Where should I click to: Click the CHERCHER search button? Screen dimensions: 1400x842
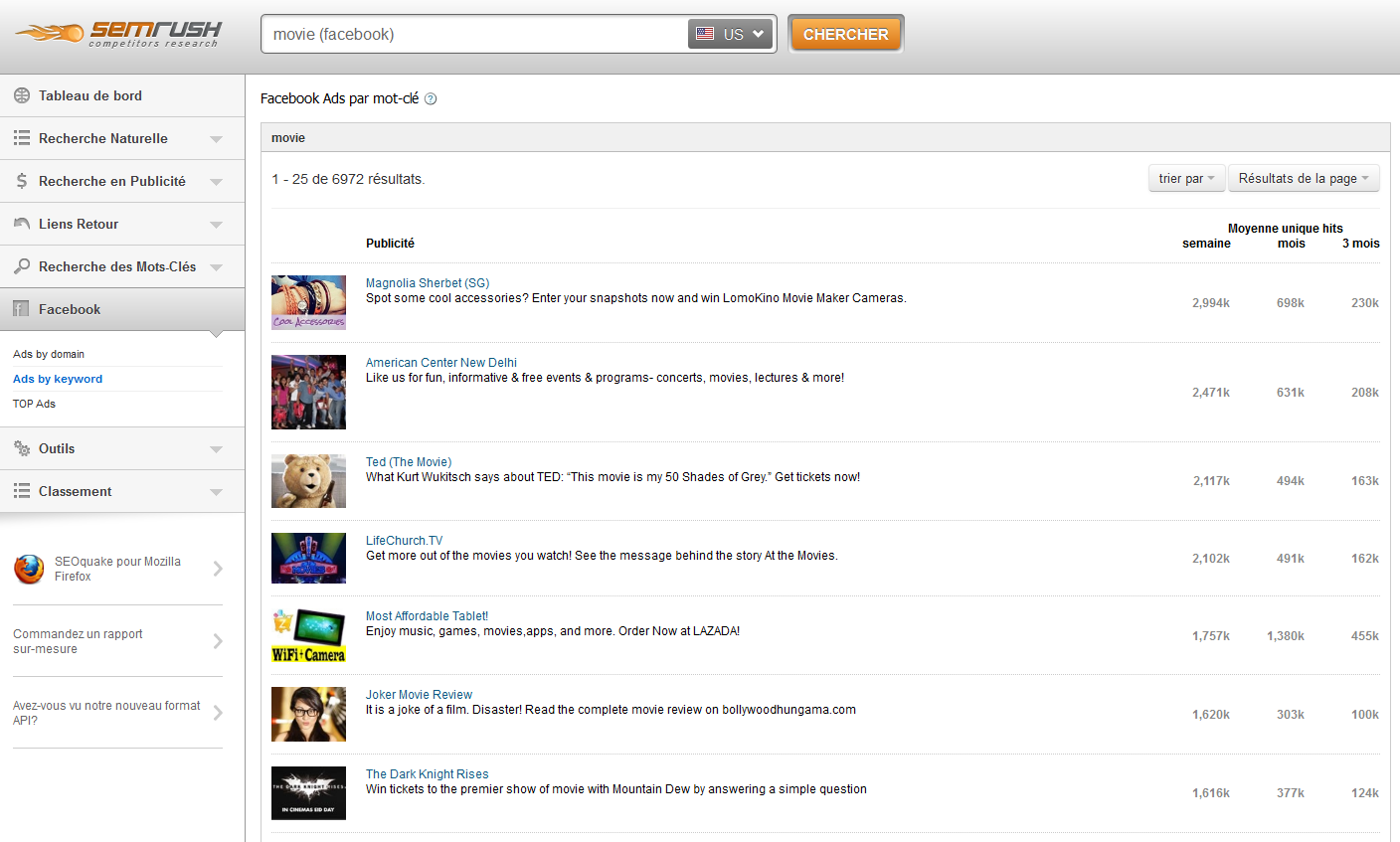(846, 34)
